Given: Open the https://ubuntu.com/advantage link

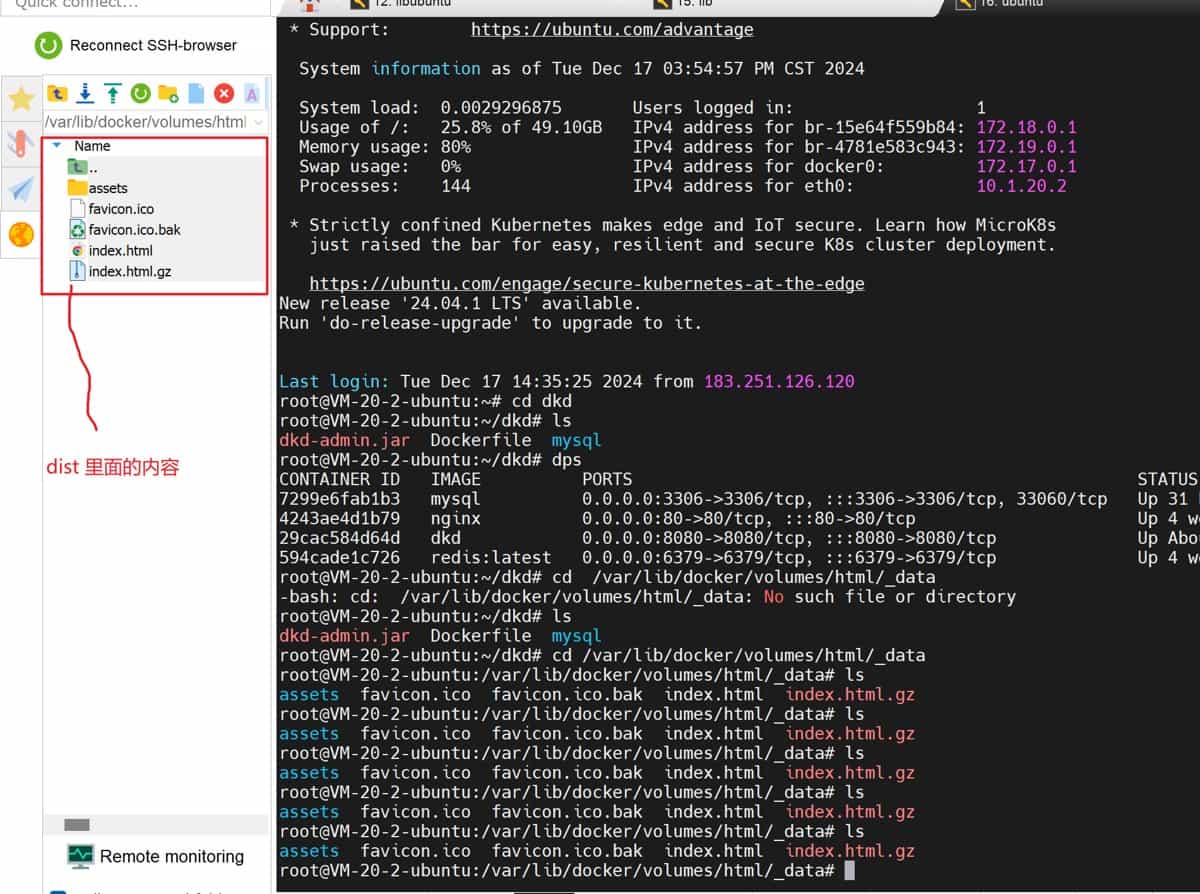Looking at the screenshot, I should coord(612,29).
